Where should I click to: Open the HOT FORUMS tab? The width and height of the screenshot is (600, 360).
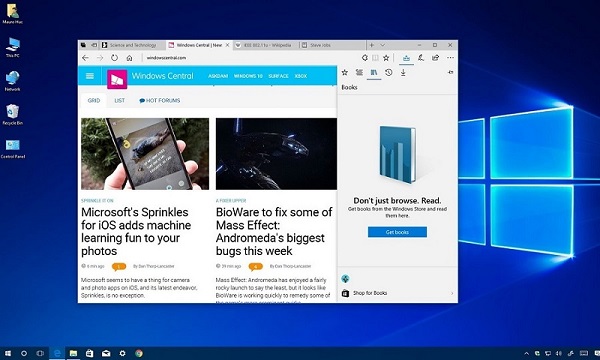160,100
